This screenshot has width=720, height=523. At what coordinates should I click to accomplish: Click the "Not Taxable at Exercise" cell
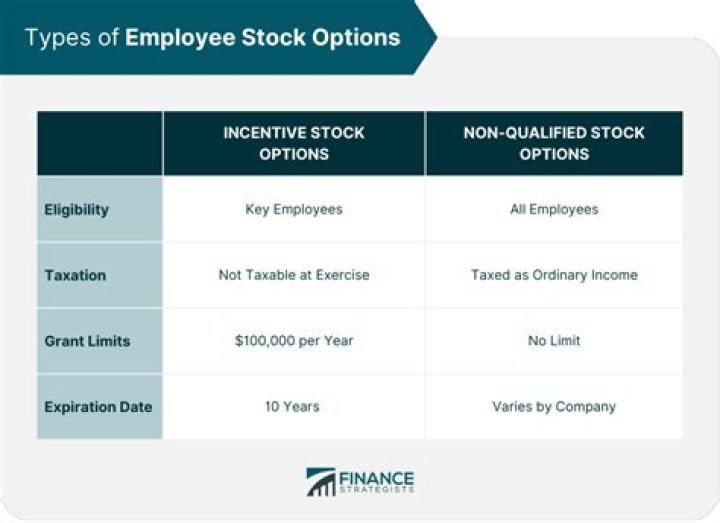(x=293, y=275)
